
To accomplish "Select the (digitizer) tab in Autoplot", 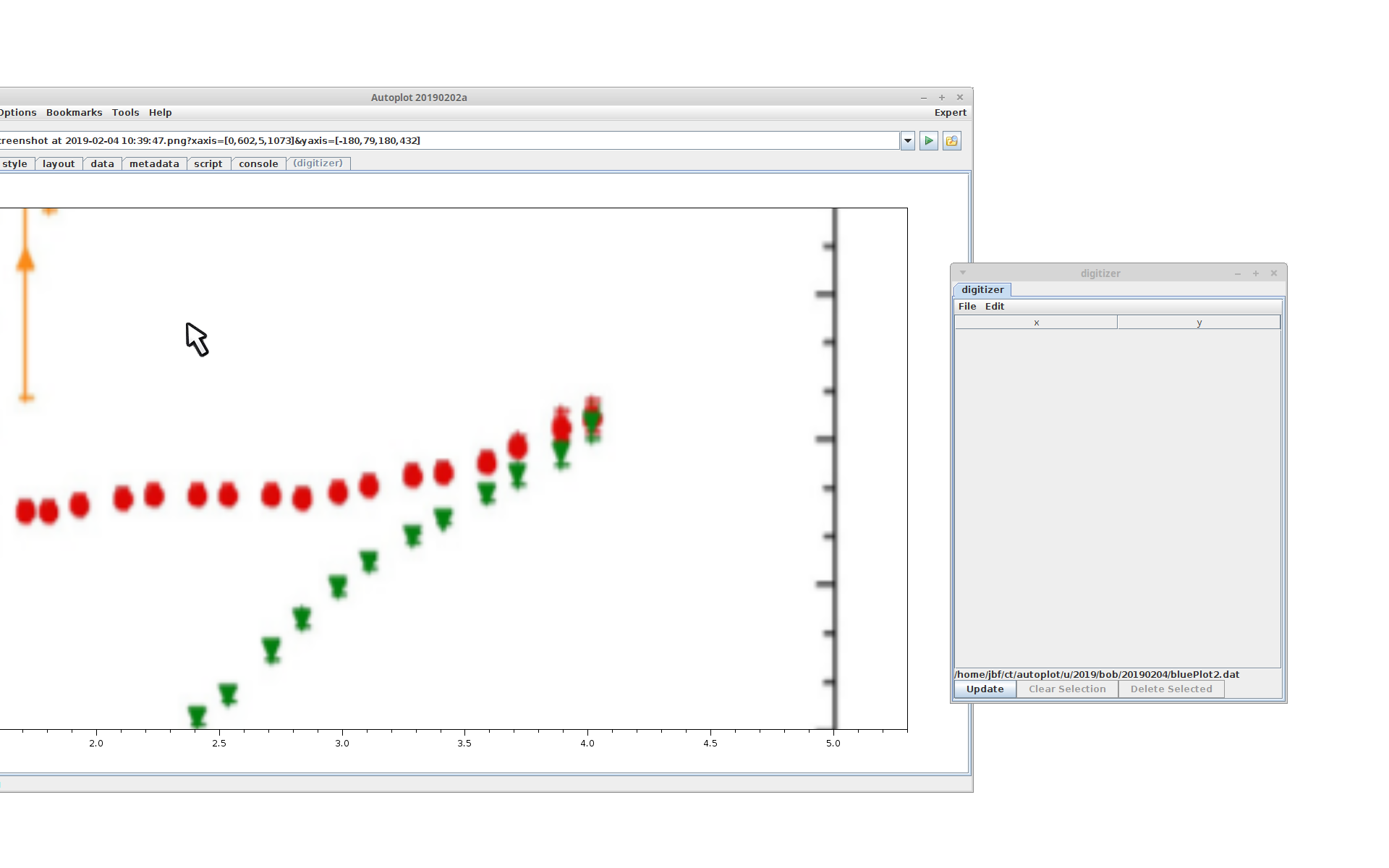I will pyautogui.click(x=318, y=163).
